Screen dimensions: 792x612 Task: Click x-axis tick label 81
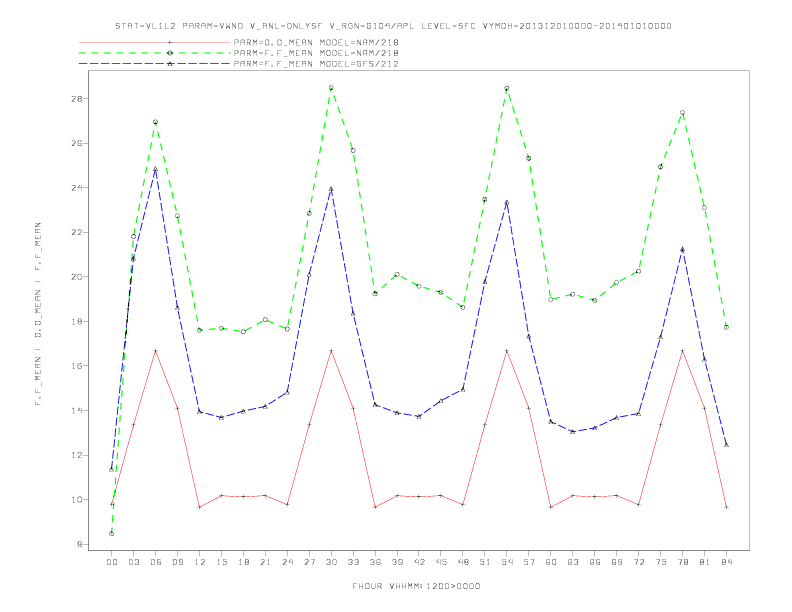(705, 562)
